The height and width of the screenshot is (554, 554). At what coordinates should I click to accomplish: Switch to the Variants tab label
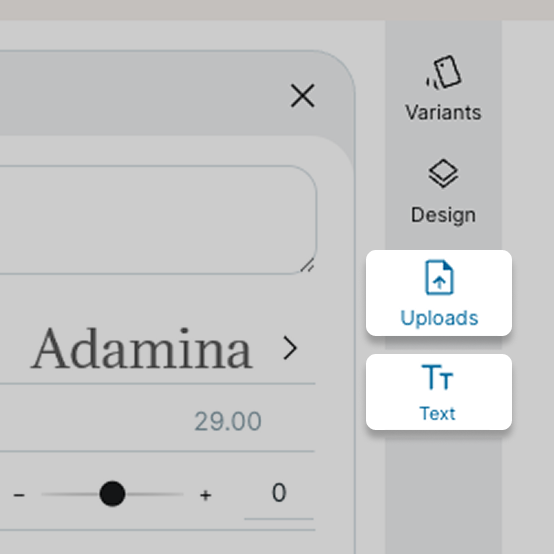[x=443, y=113]
